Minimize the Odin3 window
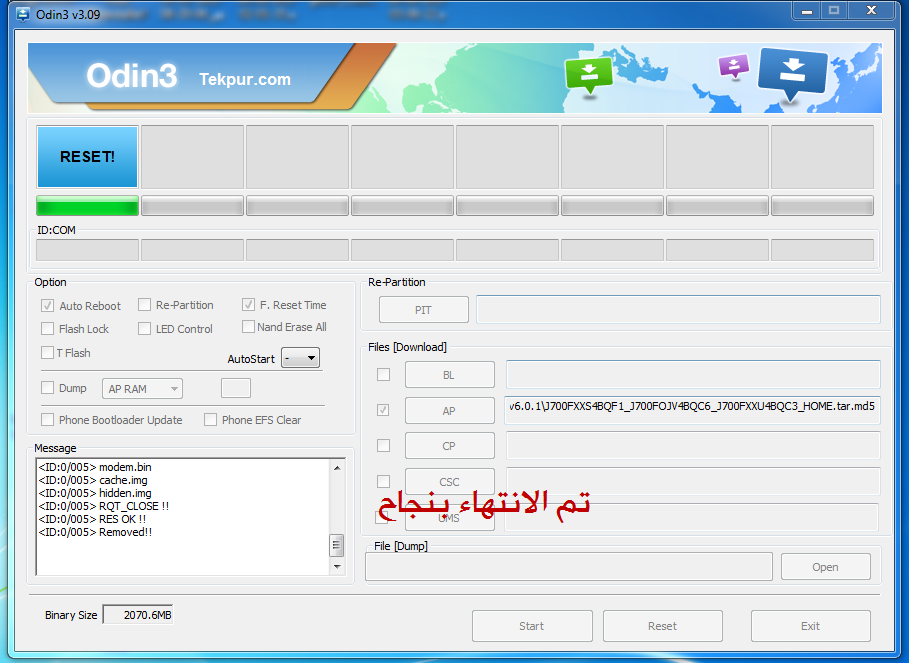The width and height of the screenshot is (909, 663). (x=807, y=11)
